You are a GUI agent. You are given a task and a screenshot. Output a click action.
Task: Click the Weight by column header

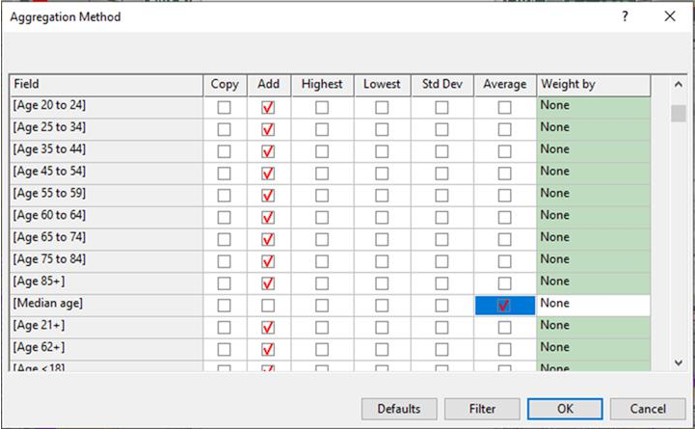pos(593,85)
